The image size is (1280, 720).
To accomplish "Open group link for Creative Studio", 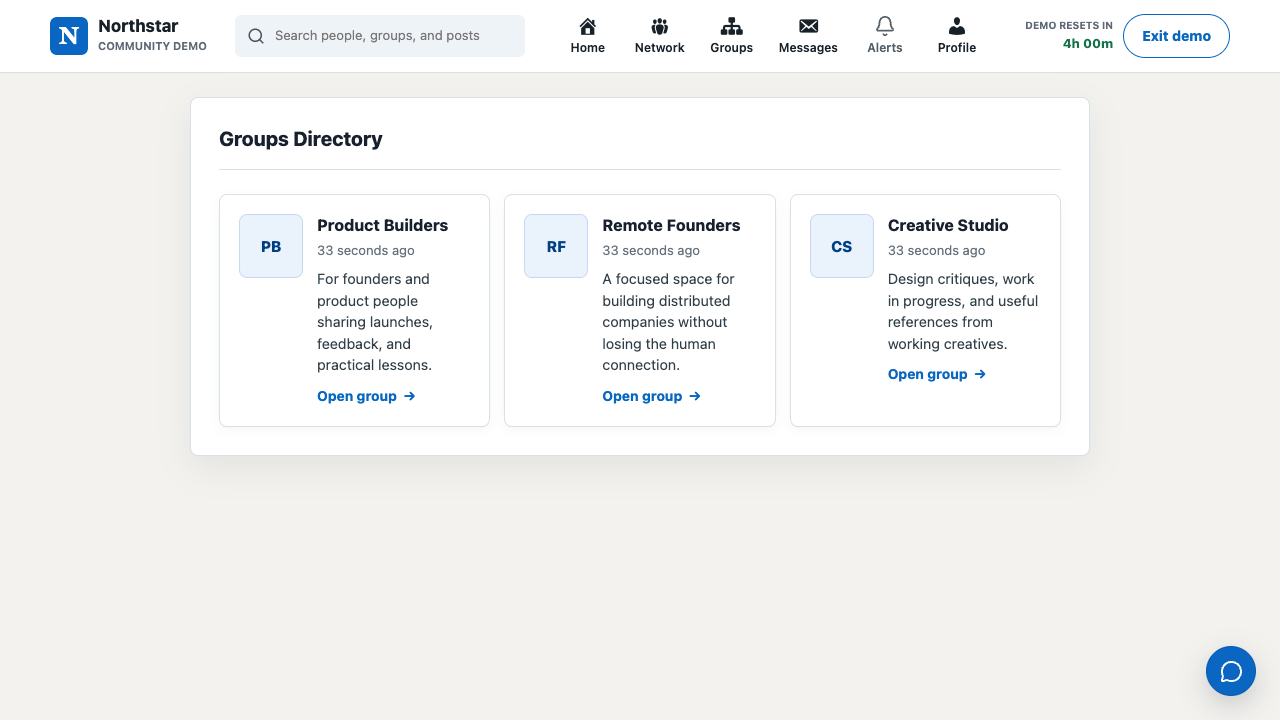I will pyautogui.click(x=937, y=374).
